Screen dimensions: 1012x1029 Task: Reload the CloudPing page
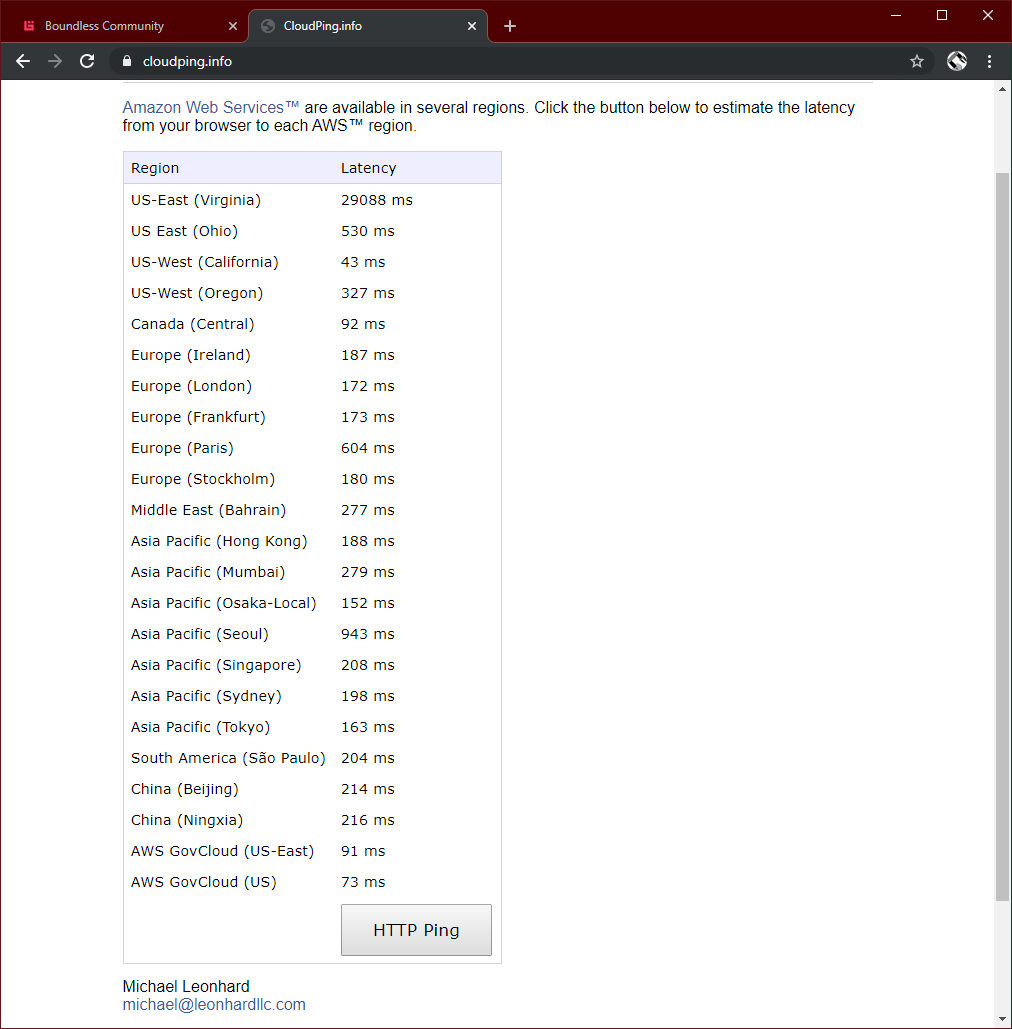coord(87,61)
